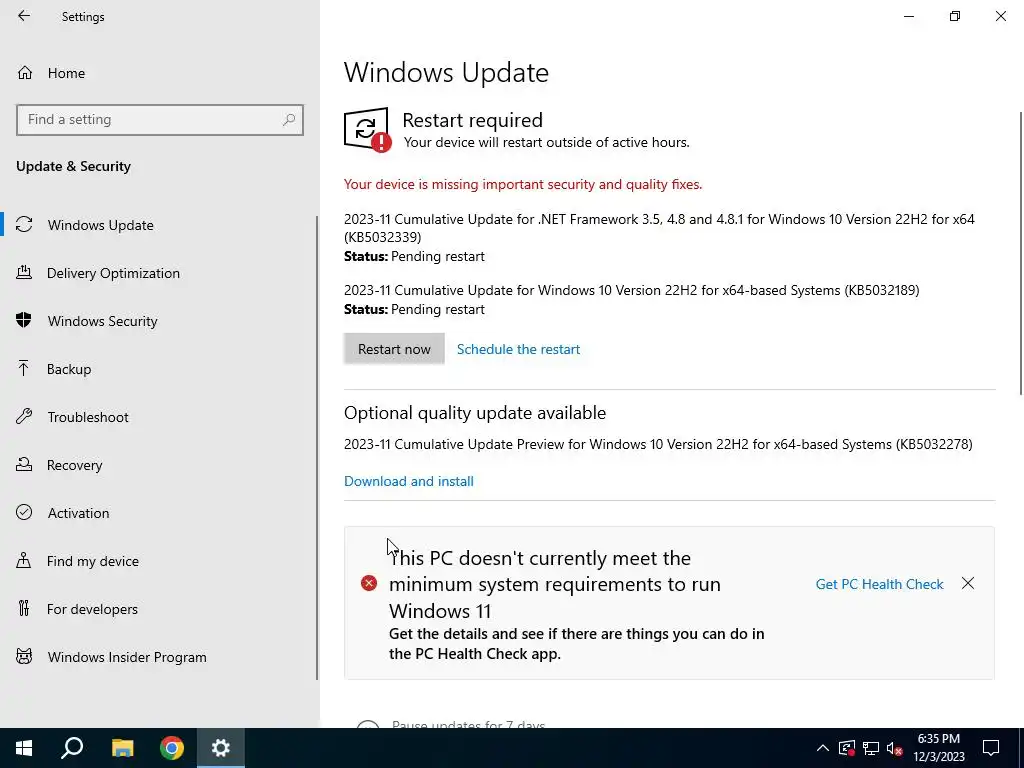Image resolution: width=1024 pixels, height=768 pixels.
Task: Click the red error icon in Windows 11 banner
Action: tap(369, 583)
